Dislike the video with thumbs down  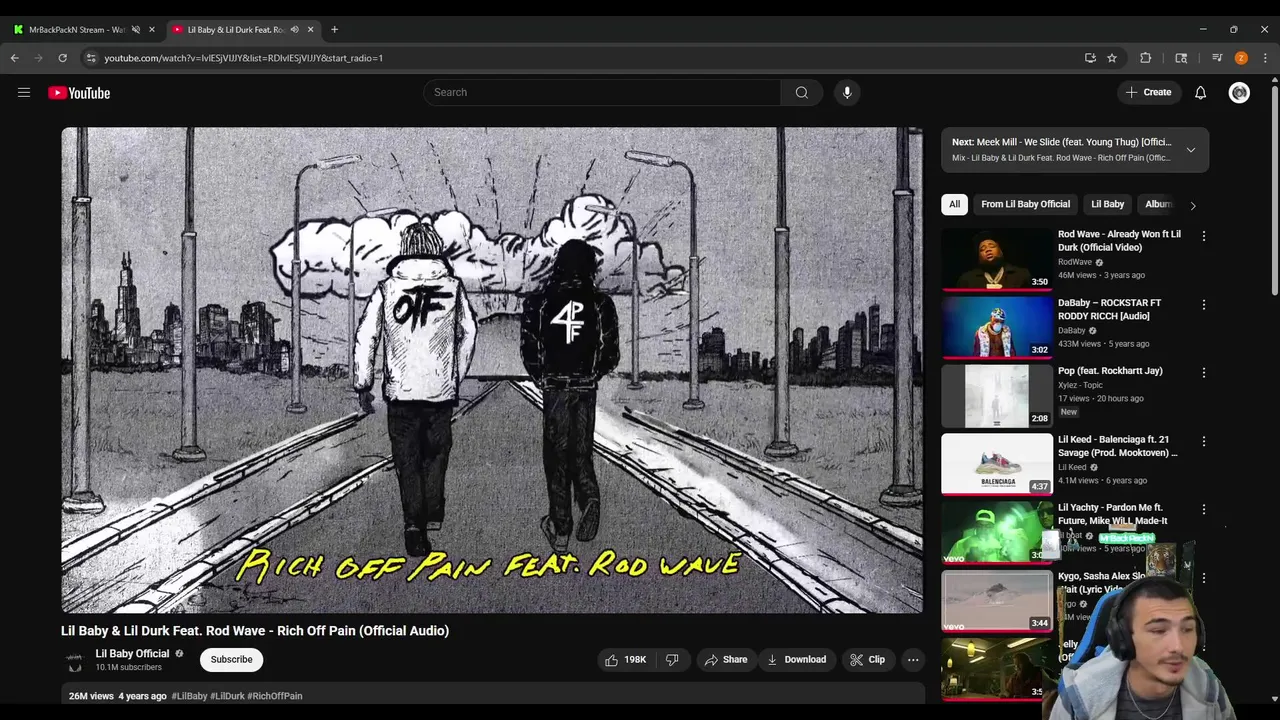point(672,660)
